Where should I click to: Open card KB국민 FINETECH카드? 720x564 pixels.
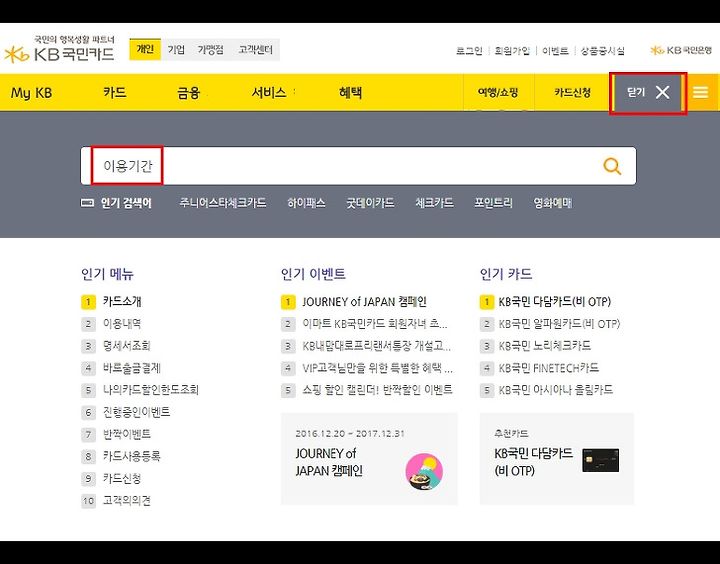click(549, 367)
